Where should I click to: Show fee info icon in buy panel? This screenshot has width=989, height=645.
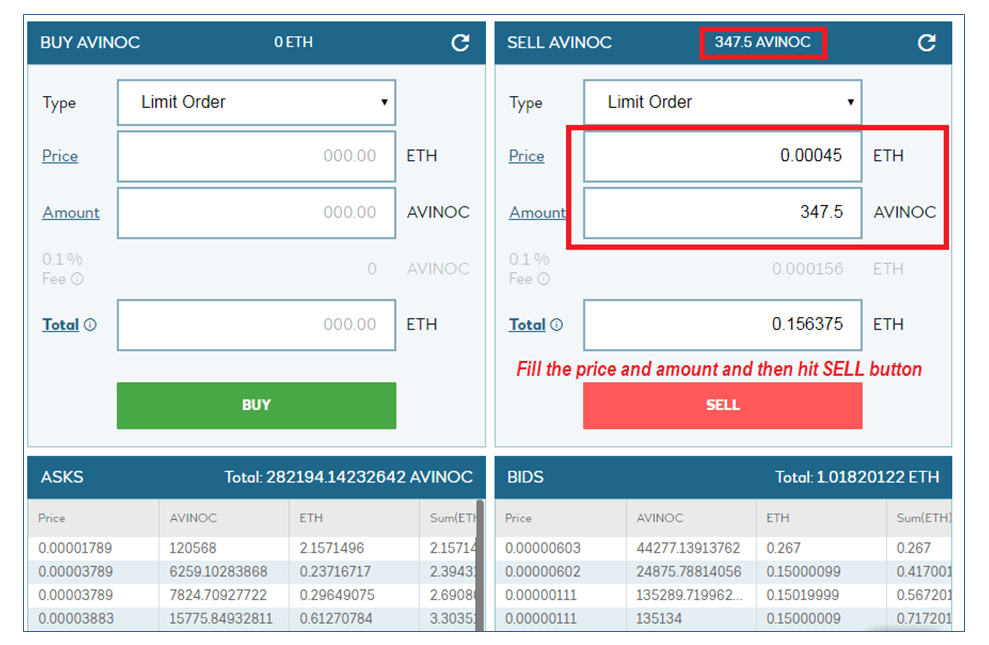[78, 279]
